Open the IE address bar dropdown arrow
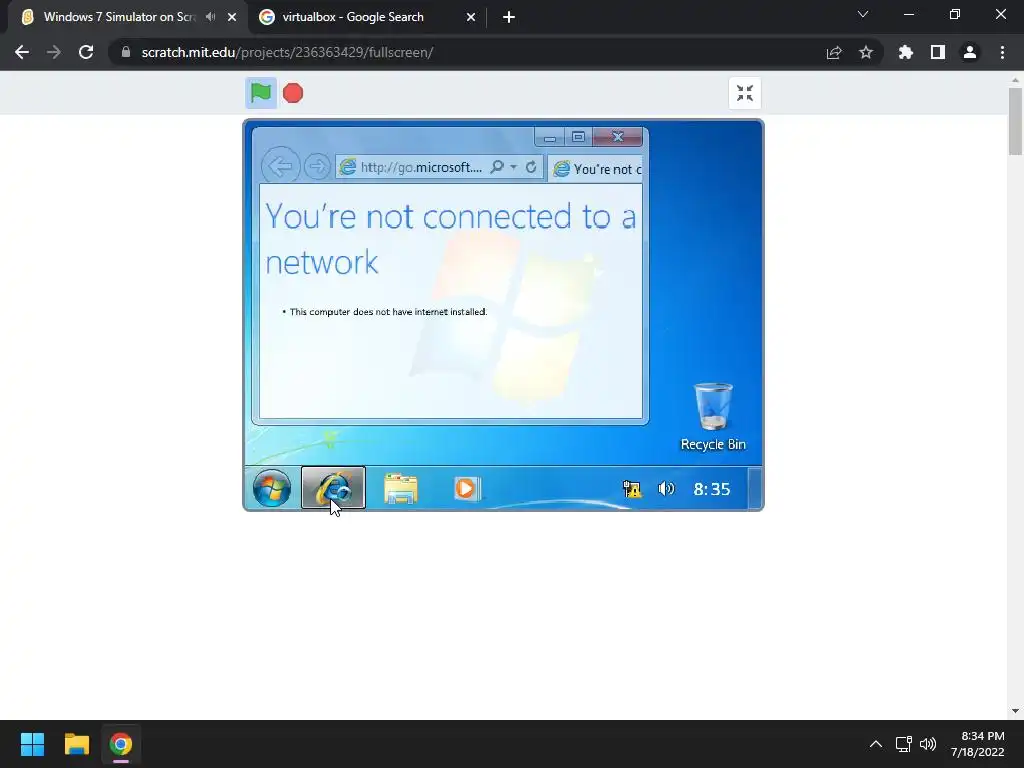1024x768 pixels. click(x=513, y=167)
